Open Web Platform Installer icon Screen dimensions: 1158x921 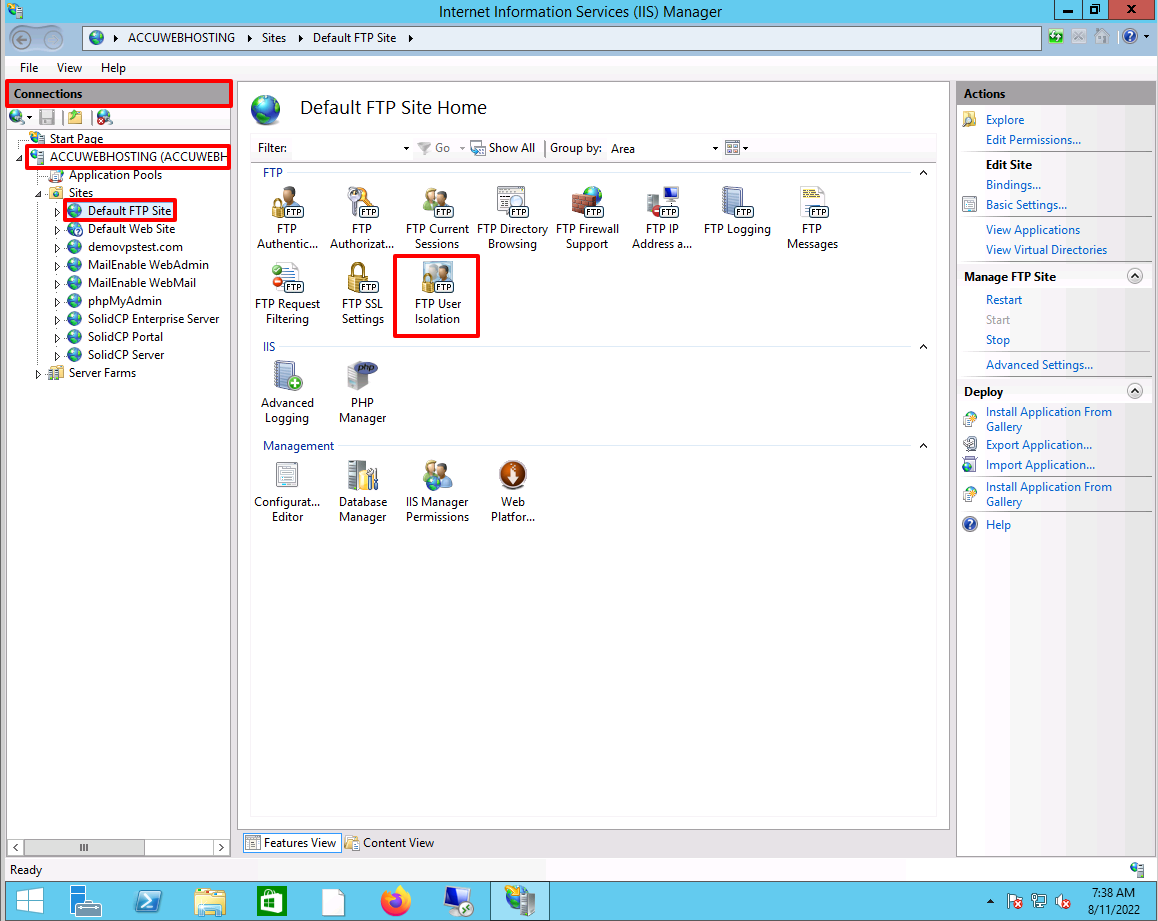513,492
